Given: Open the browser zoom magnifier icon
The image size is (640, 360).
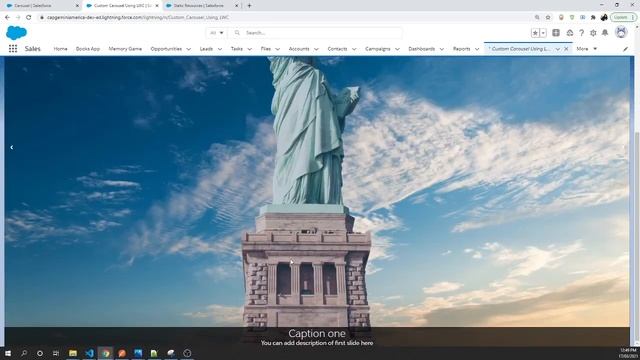Looking at the screenshot, I should click(537, 17).
